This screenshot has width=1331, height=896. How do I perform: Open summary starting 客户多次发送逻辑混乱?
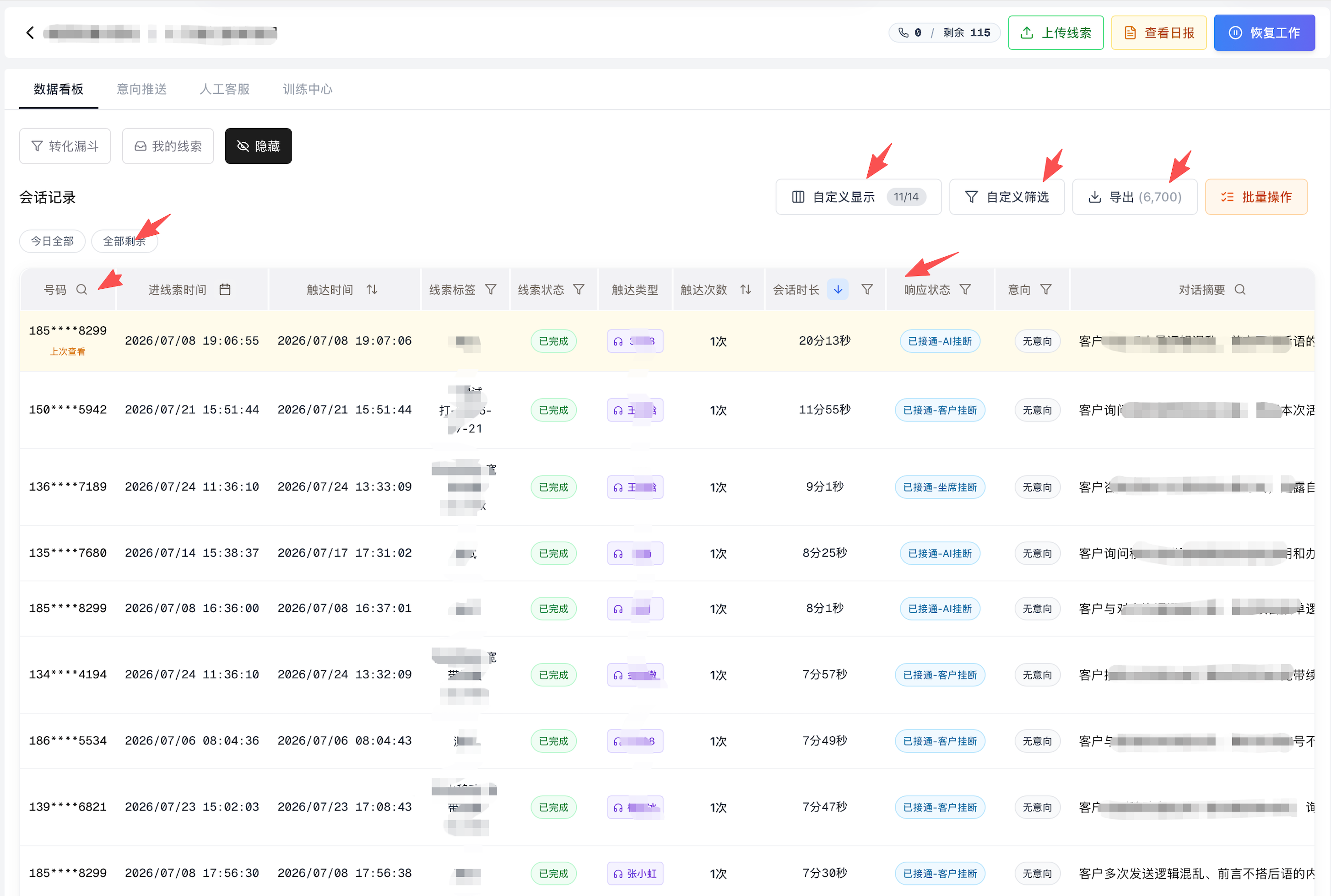1196,874
